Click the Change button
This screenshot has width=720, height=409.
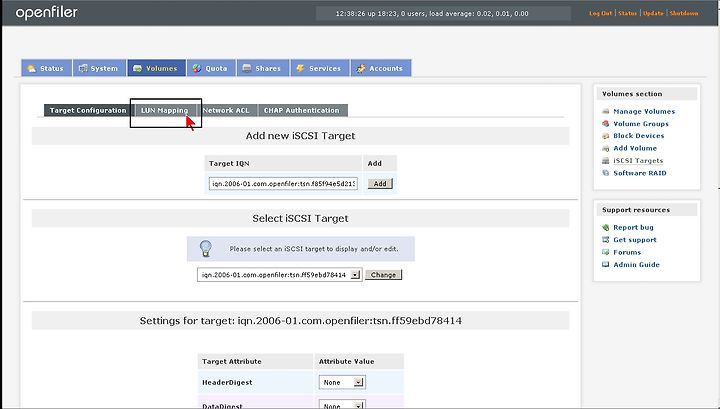coord(383,275)
